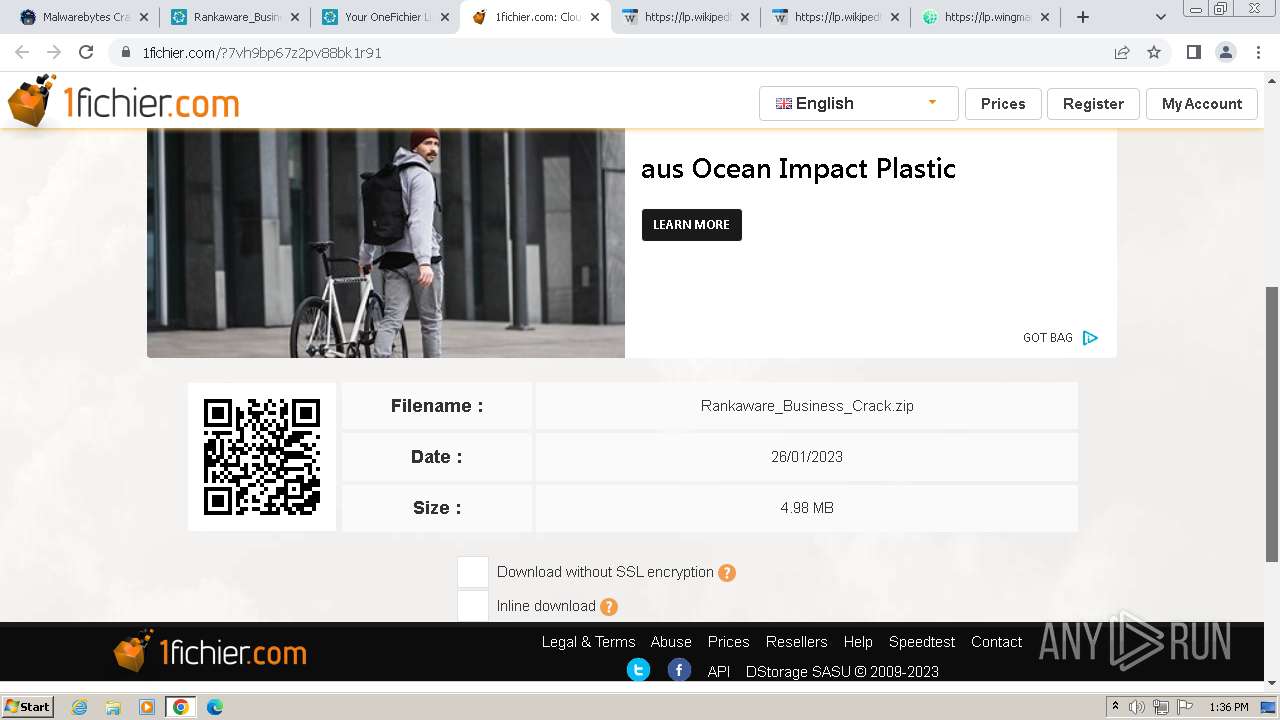Viewport: 1280px width, 720px height.
Task: Click the taskbar clock showing 1:36 PM
Action: (x=1229, y=707)
